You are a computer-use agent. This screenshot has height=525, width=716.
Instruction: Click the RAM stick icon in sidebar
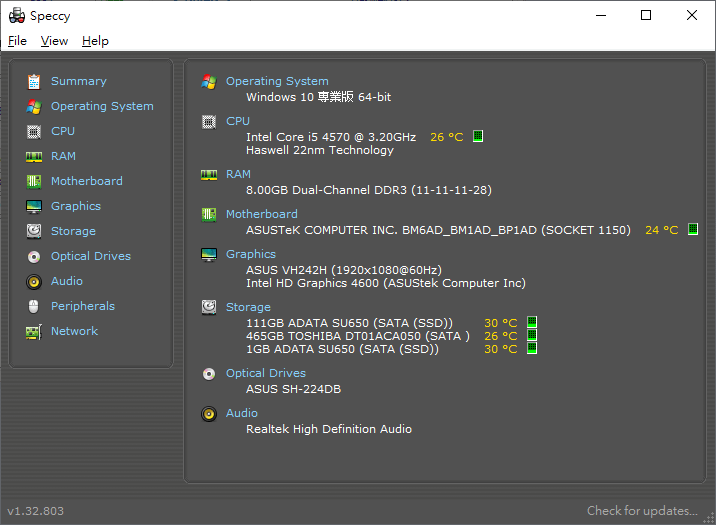(34, 157)
